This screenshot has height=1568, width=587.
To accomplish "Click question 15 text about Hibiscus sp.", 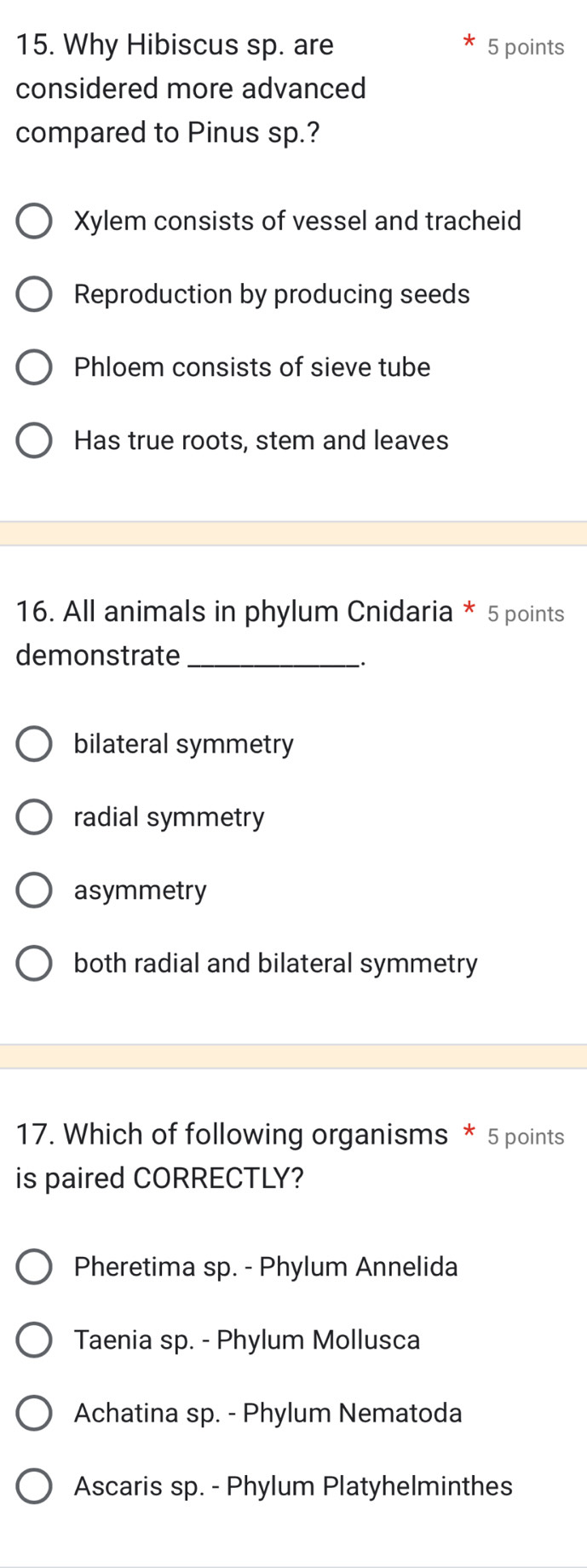I will pyautogui.click(x=191, y=89).
